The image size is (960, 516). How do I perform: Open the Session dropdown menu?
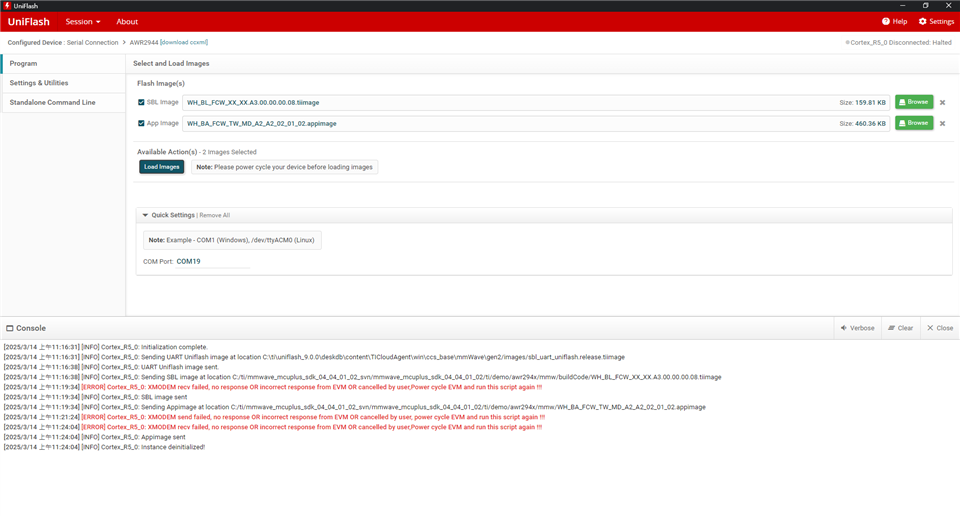[x=83, y=21]
